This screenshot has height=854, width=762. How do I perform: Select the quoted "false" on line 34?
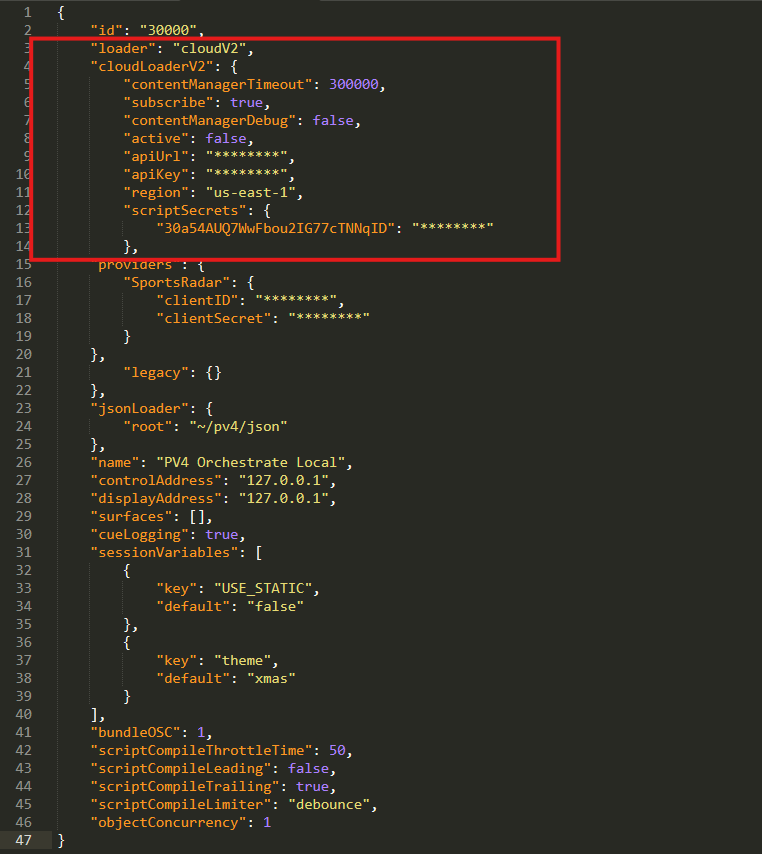coord(275,606)
